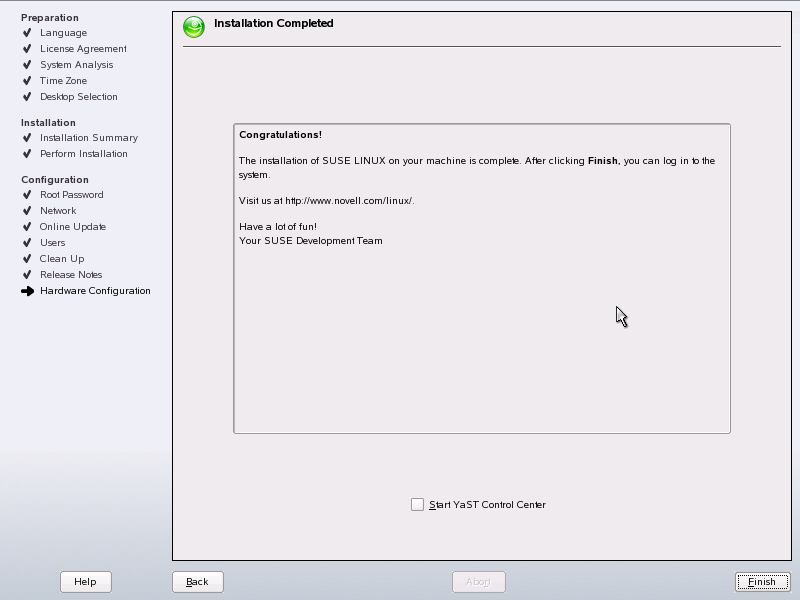Select the Clean Up step text
Viewport: 800px width, 600px height.
(x=62, y=259)
